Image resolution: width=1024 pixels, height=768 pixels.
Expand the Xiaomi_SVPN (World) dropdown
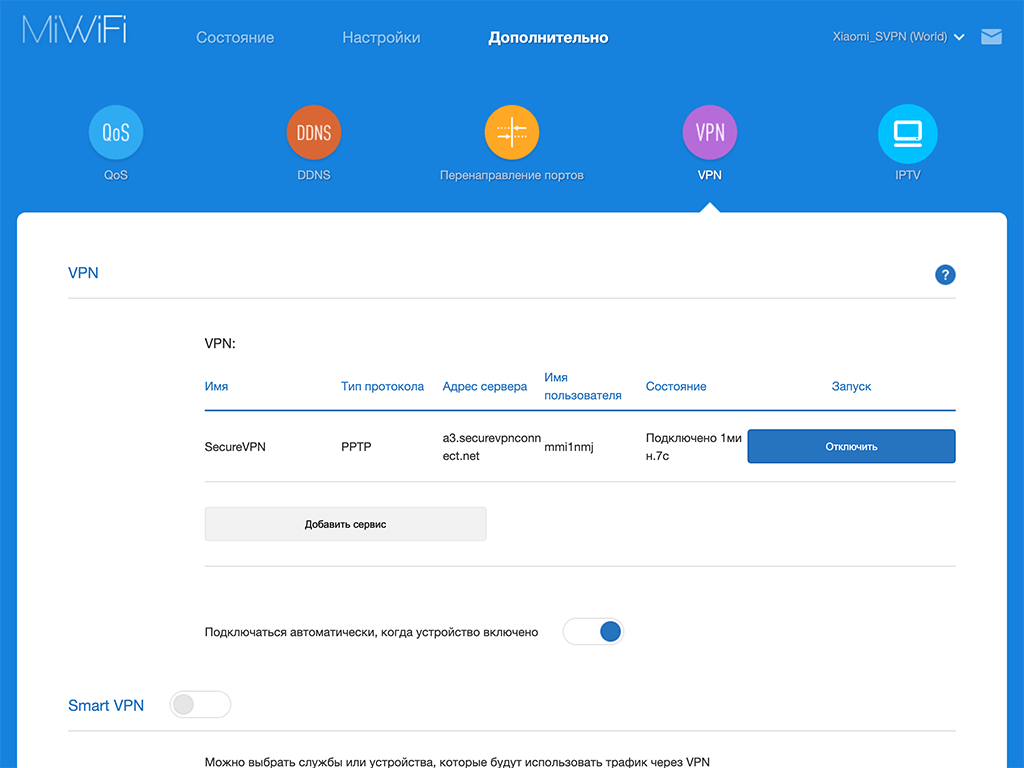(x=898, y=37)
